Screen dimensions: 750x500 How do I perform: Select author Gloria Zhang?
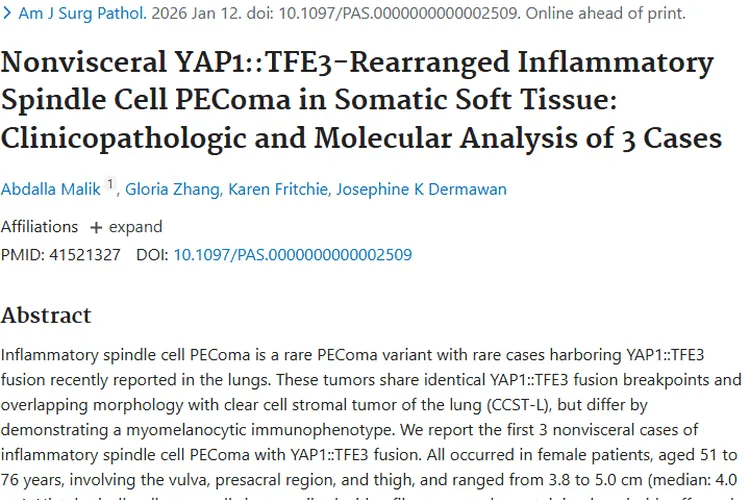(170, 189)
